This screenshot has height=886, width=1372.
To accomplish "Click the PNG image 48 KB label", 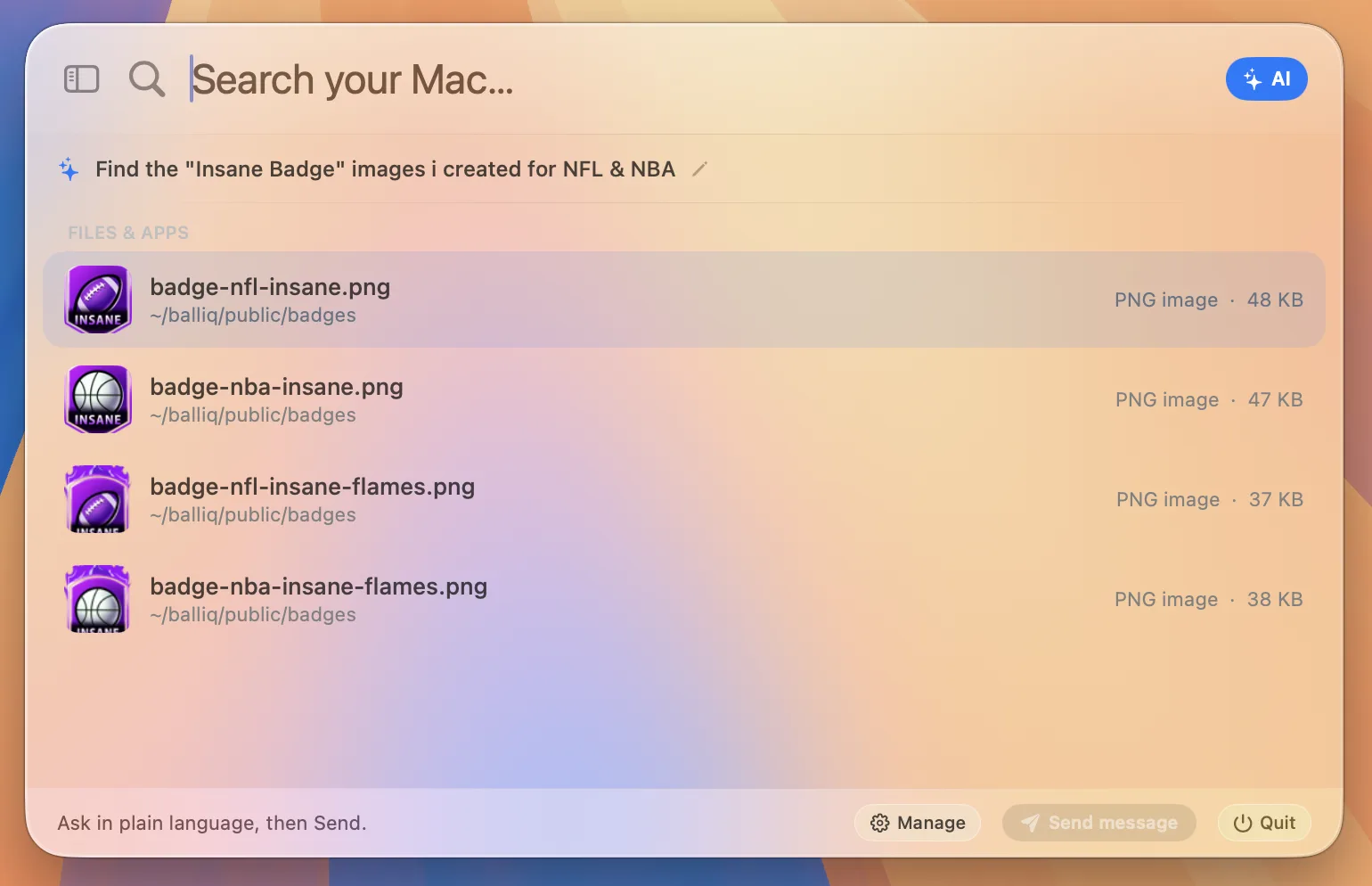I will tap(1209, 300).
